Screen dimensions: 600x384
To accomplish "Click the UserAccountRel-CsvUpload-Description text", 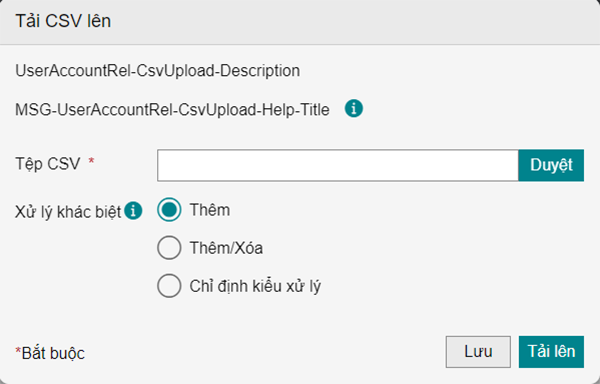I will coord(158,71).
